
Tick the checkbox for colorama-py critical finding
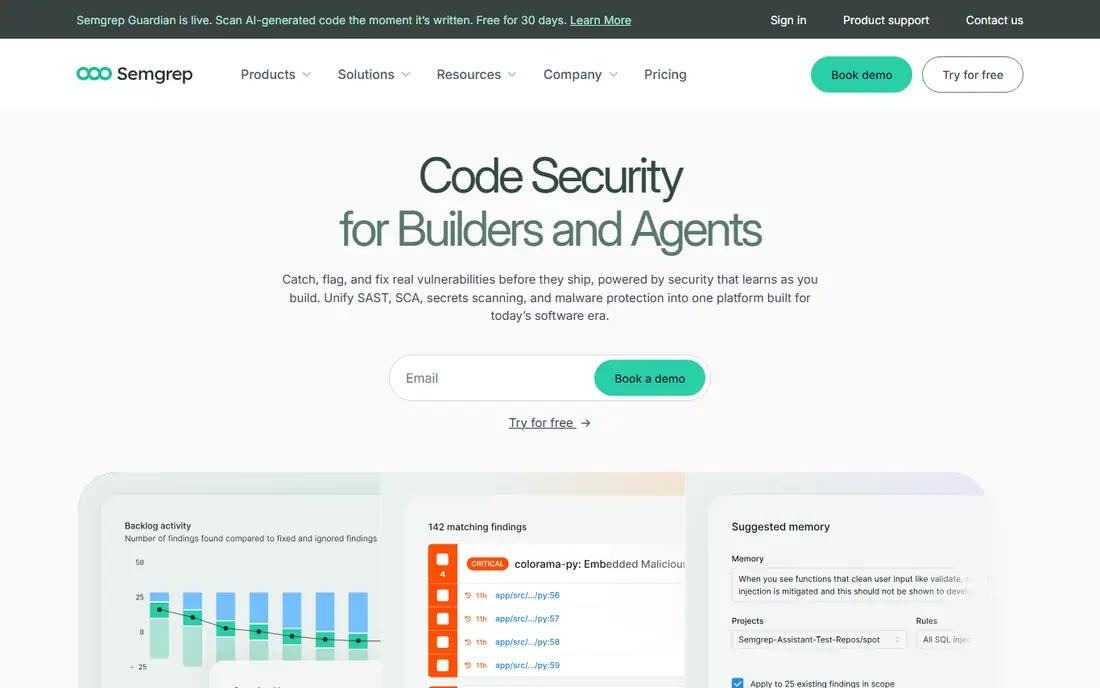pos(443,559)
